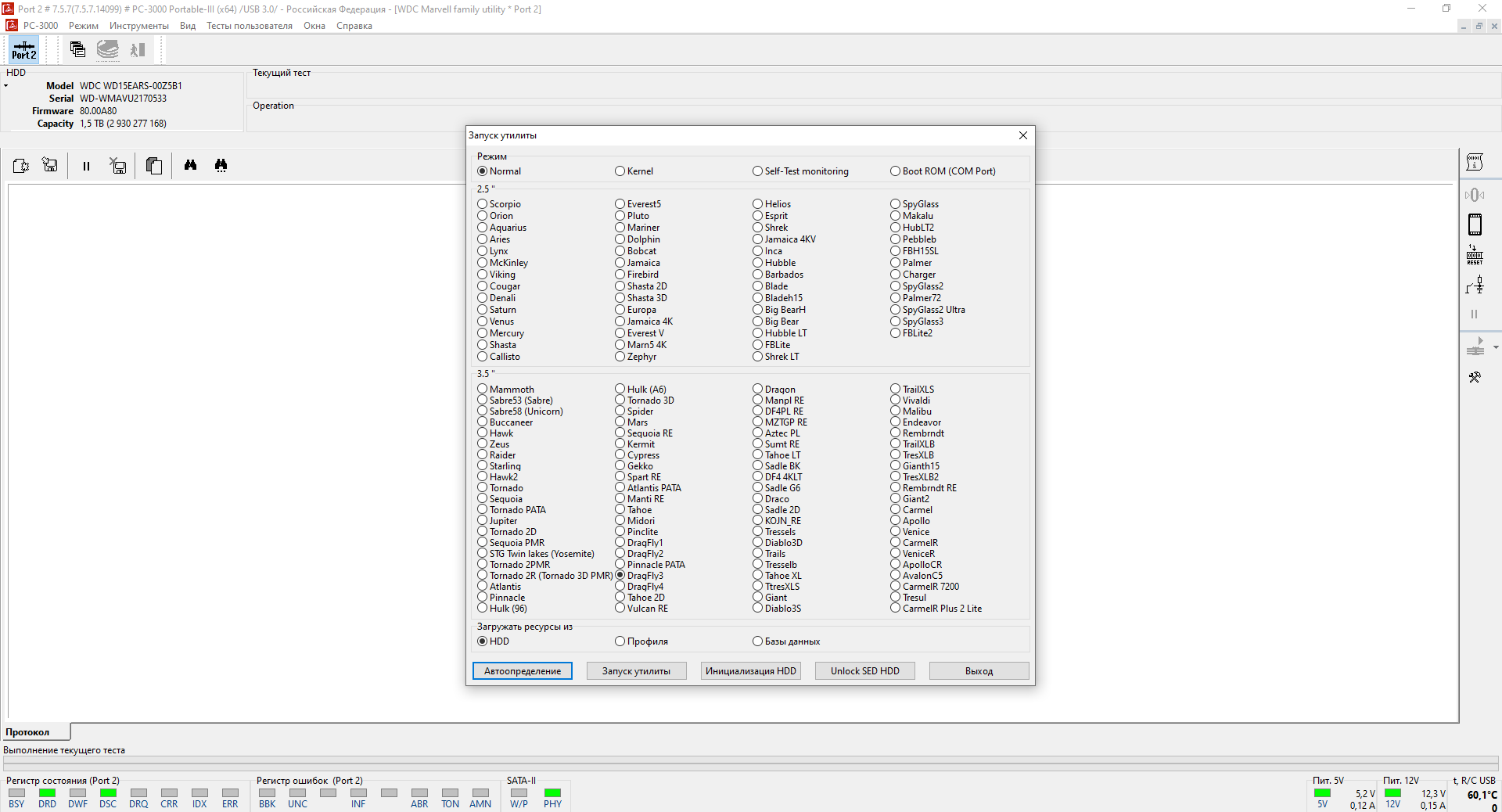The height and width of the screenshot is (812, 1502).
Task: Click the binoculars icon with dots below
Action: (221, 165)
